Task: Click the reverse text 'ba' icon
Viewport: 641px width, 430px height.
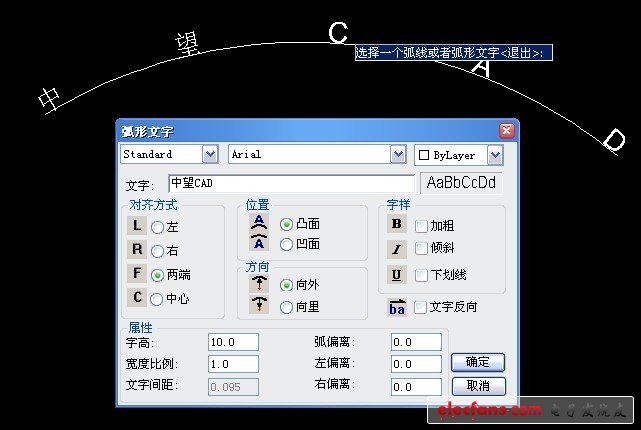Action: (396, 307)
